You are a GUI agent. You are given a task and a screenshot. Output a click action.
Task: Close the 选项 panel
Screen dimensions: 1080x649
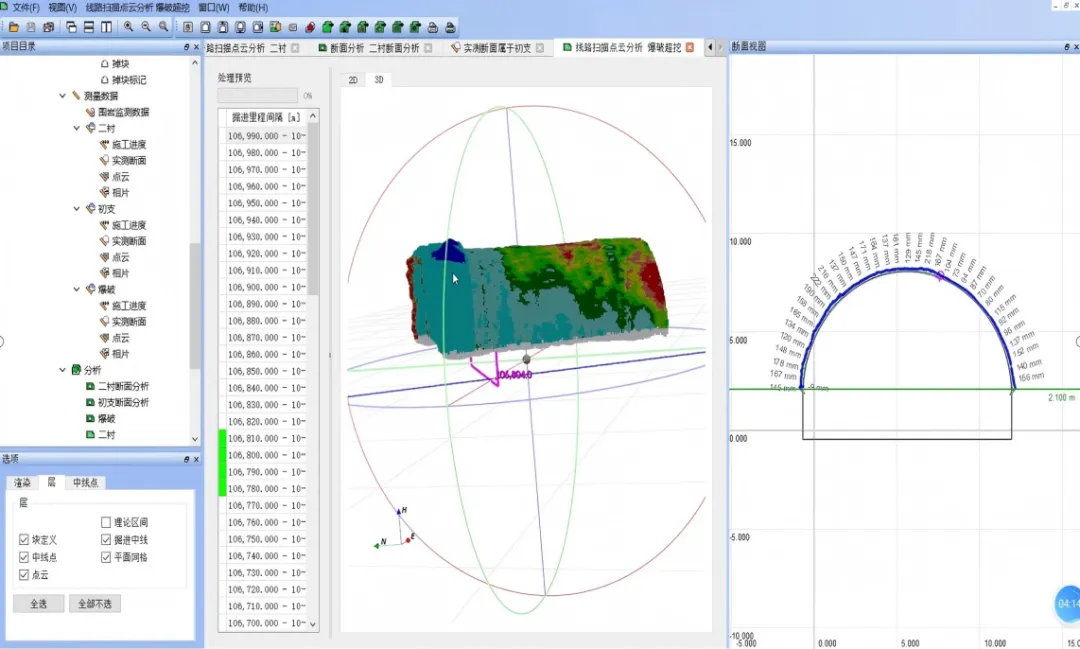(x=196, y=459)
